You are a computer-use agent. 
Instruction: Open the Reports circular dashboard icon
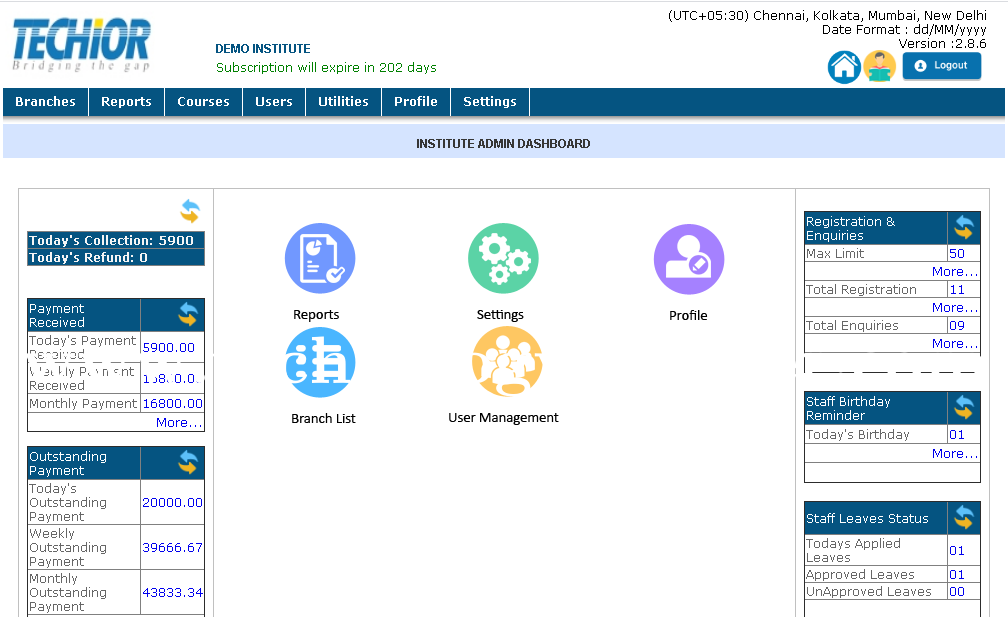320,258
